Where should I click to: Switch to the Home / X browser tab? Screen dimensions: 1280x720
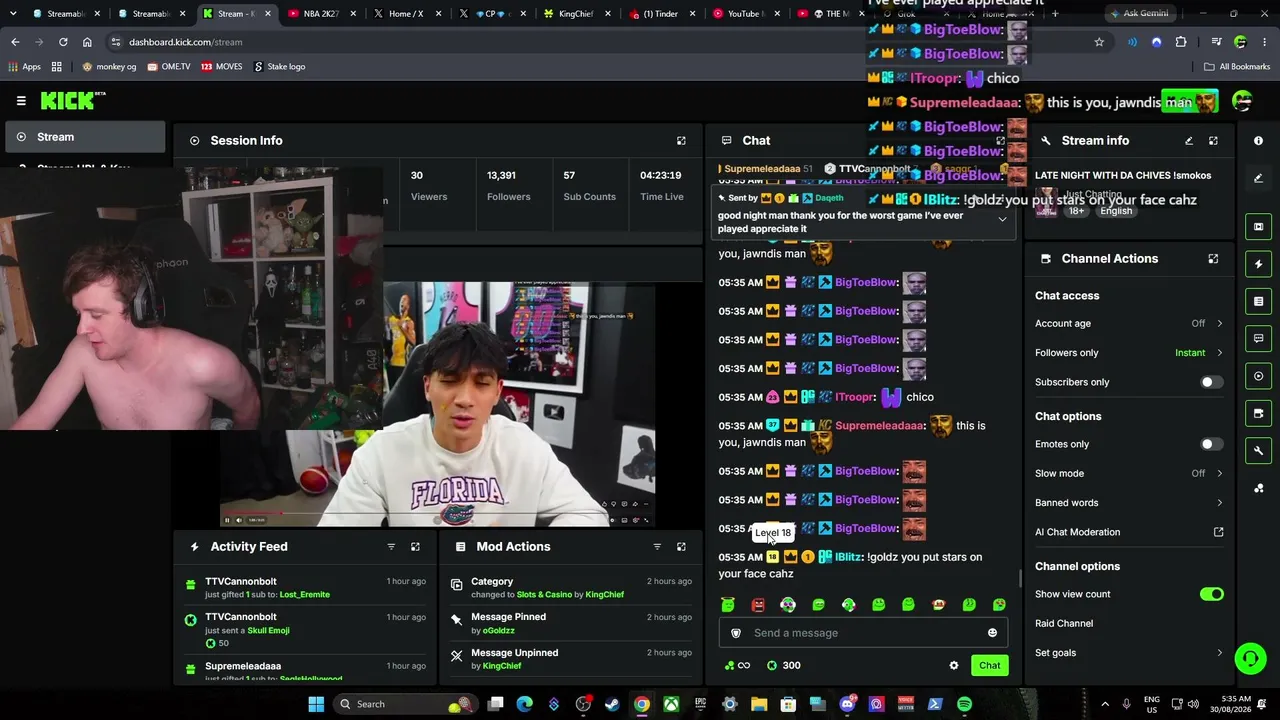tap(406, 14)
